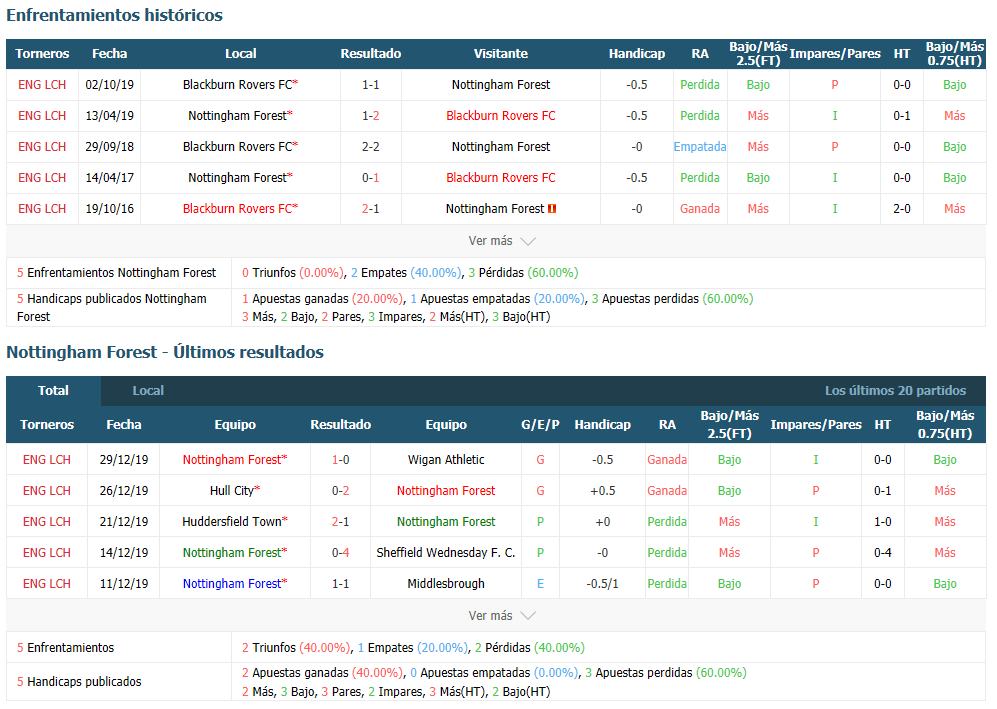Click the Handicap header in historical table
The height and width of the screenshot is (709, 997).
[636, 54]
